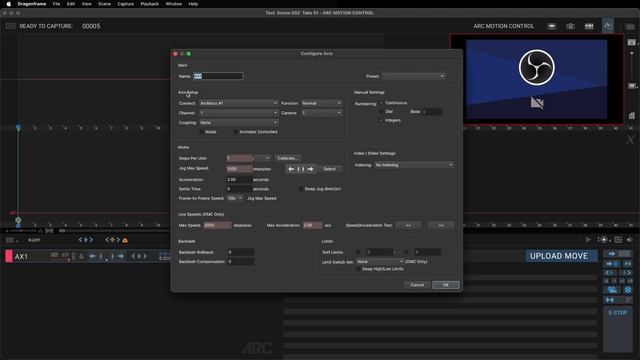640x360 pixels.
Task: Open the Cinematography camera workspace icon
Action: pyautogui.click(x=570, y=26)
